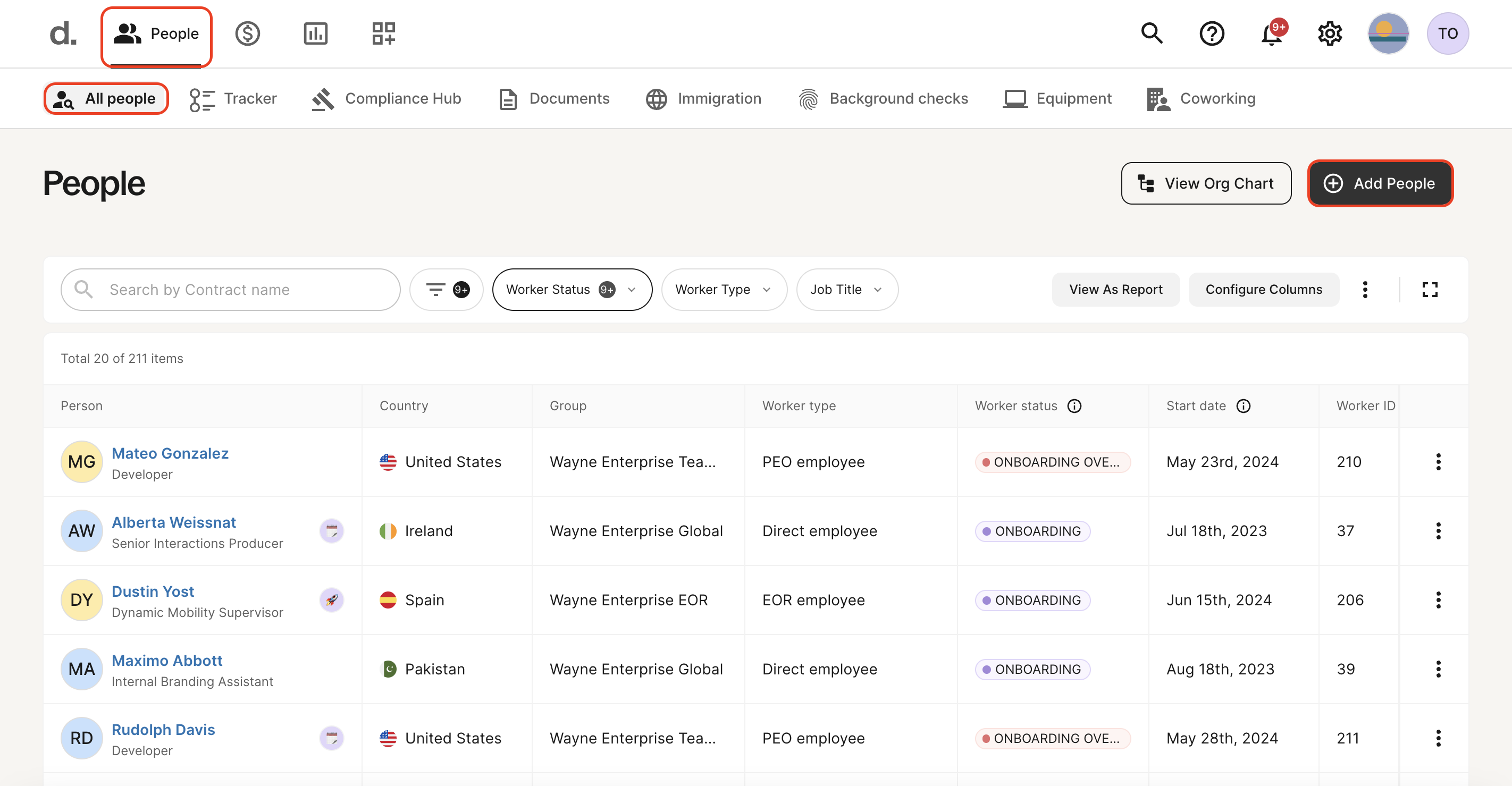This screenshot has height=786, width=1512.
Task: Click ONBOARDING OVE... badge for Mateo Gonzalez
Action: point(1053,462)
